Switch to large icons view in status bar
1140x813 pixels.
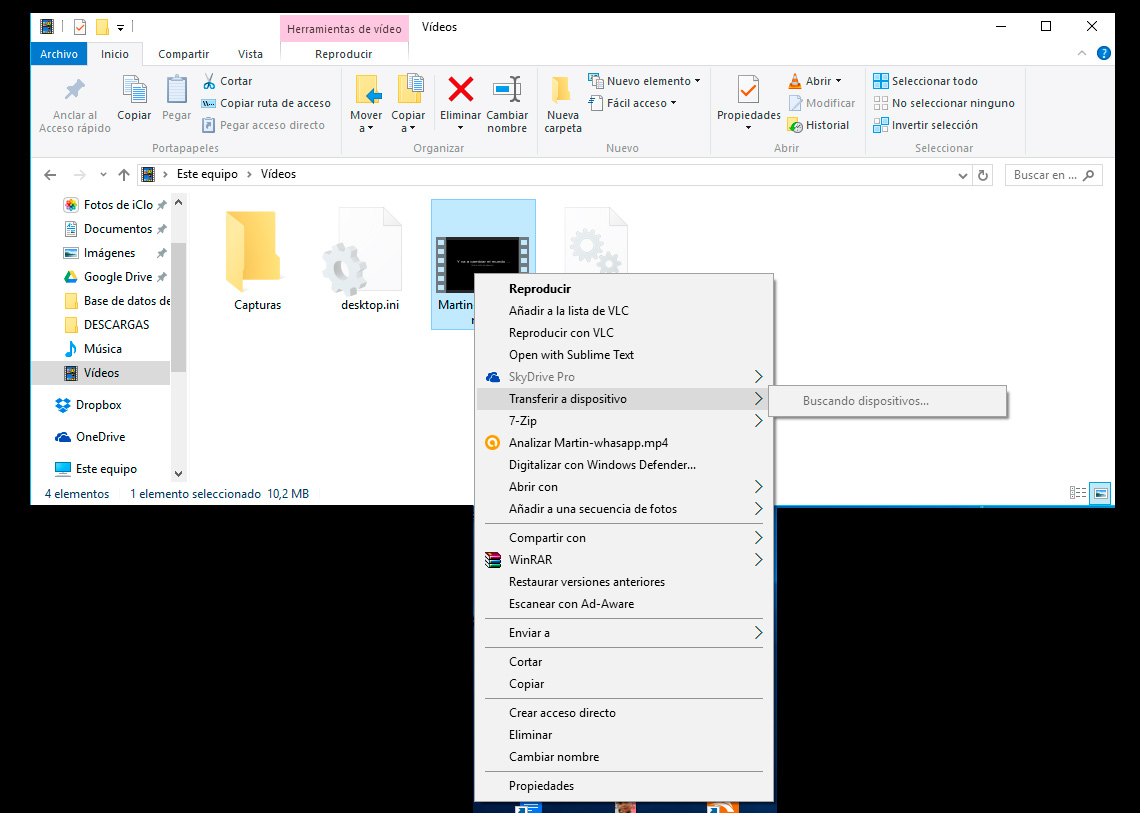click(1100, 493)
